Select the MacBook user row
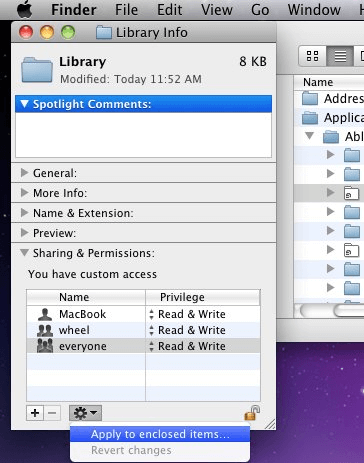This screenshot has height=463, width=364. pyautogui.click(x=143, y=314)
